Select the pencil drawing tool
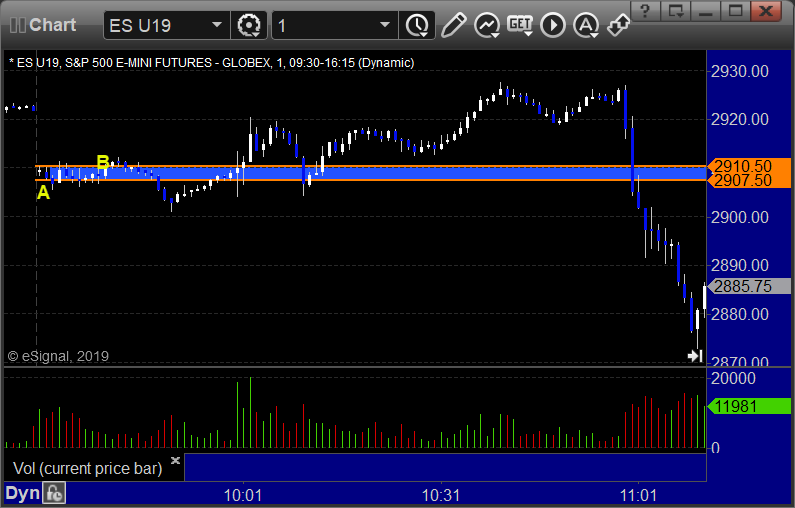795x508 pixels. click(453, 25)
